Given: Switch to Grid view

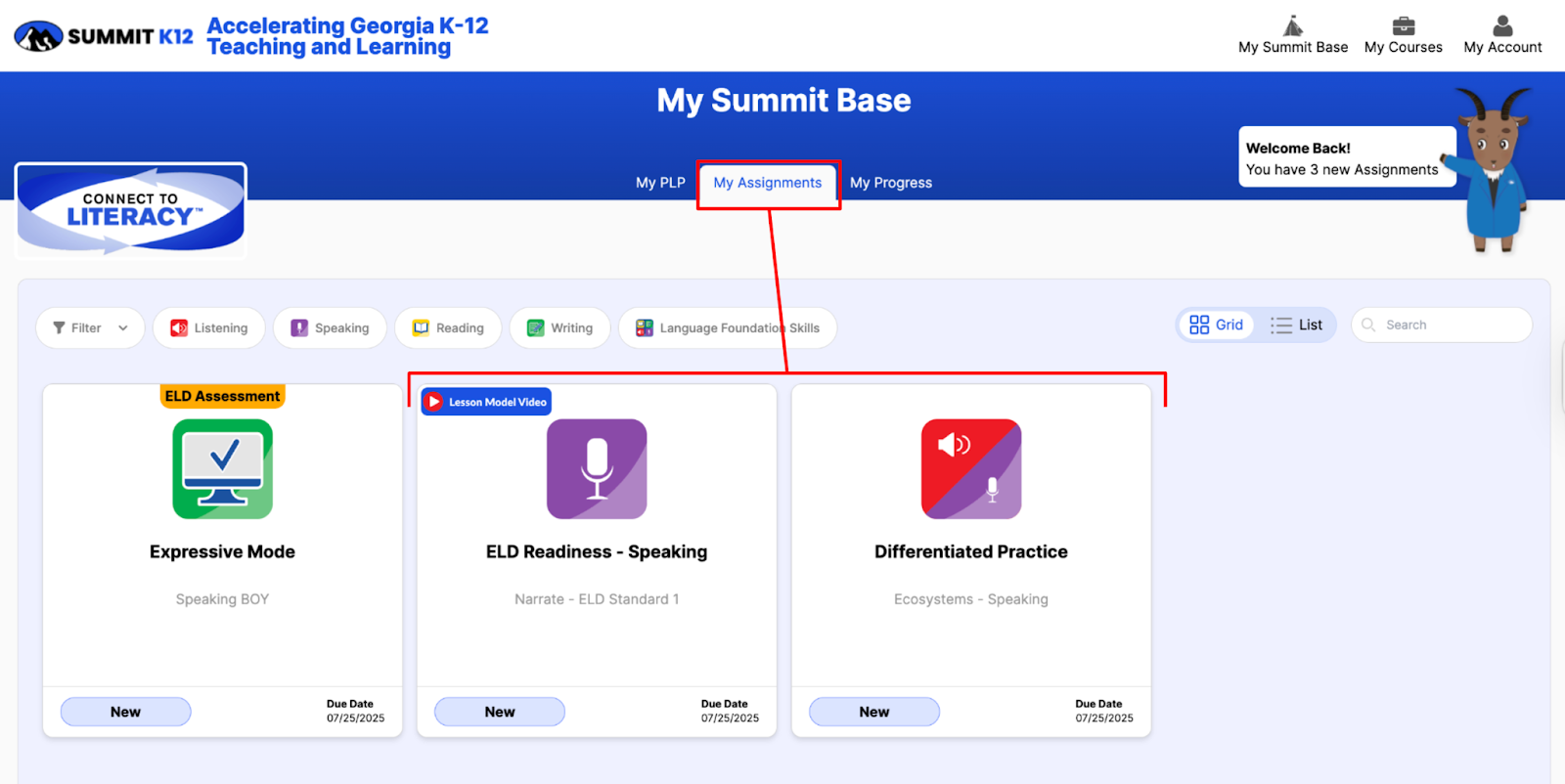Looking at the screenshot, I should 1216,325.
